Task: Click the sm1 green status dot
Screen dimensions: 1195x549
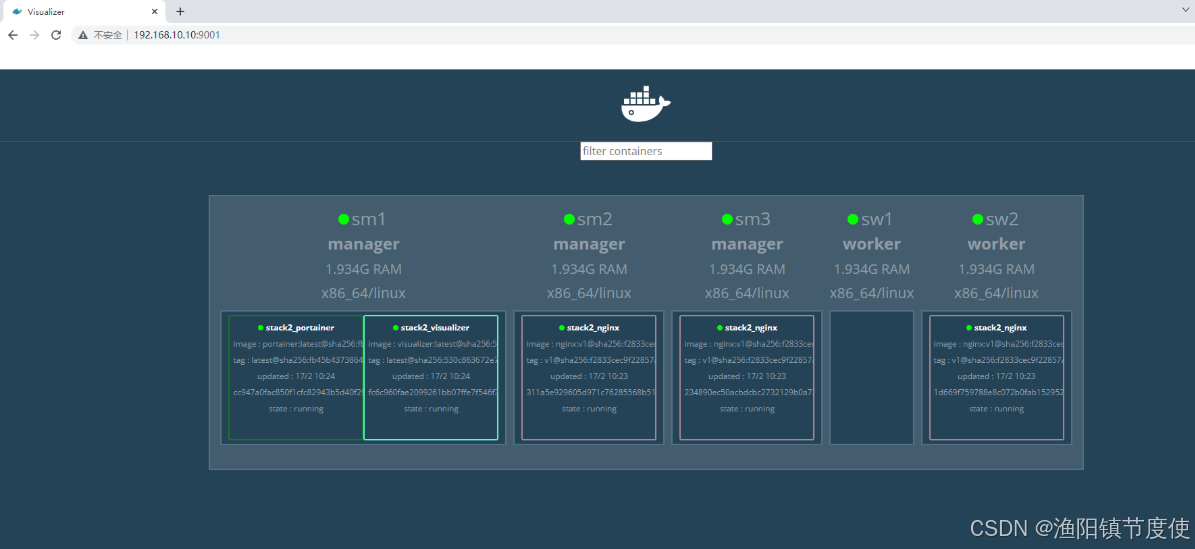Action: click(x=344, y=220)
